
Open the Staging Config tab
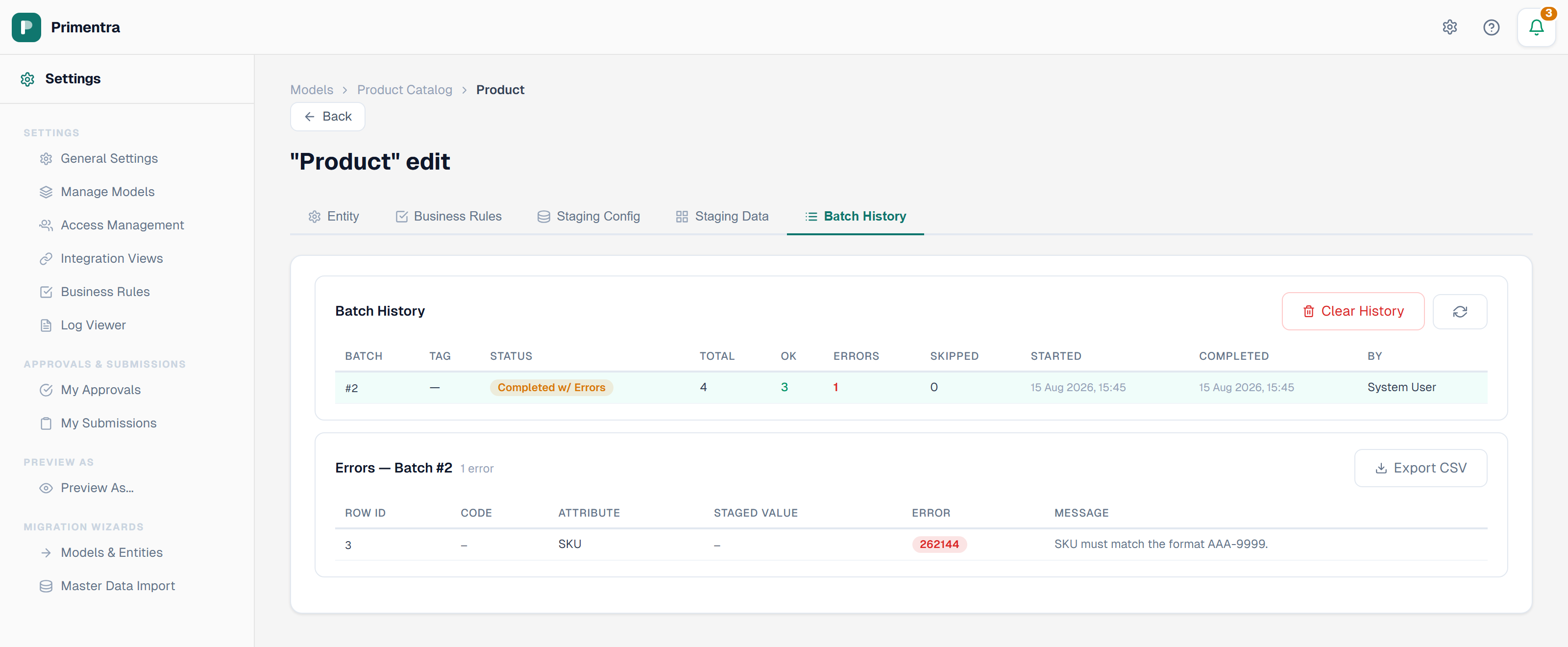[x=588, y=216]
